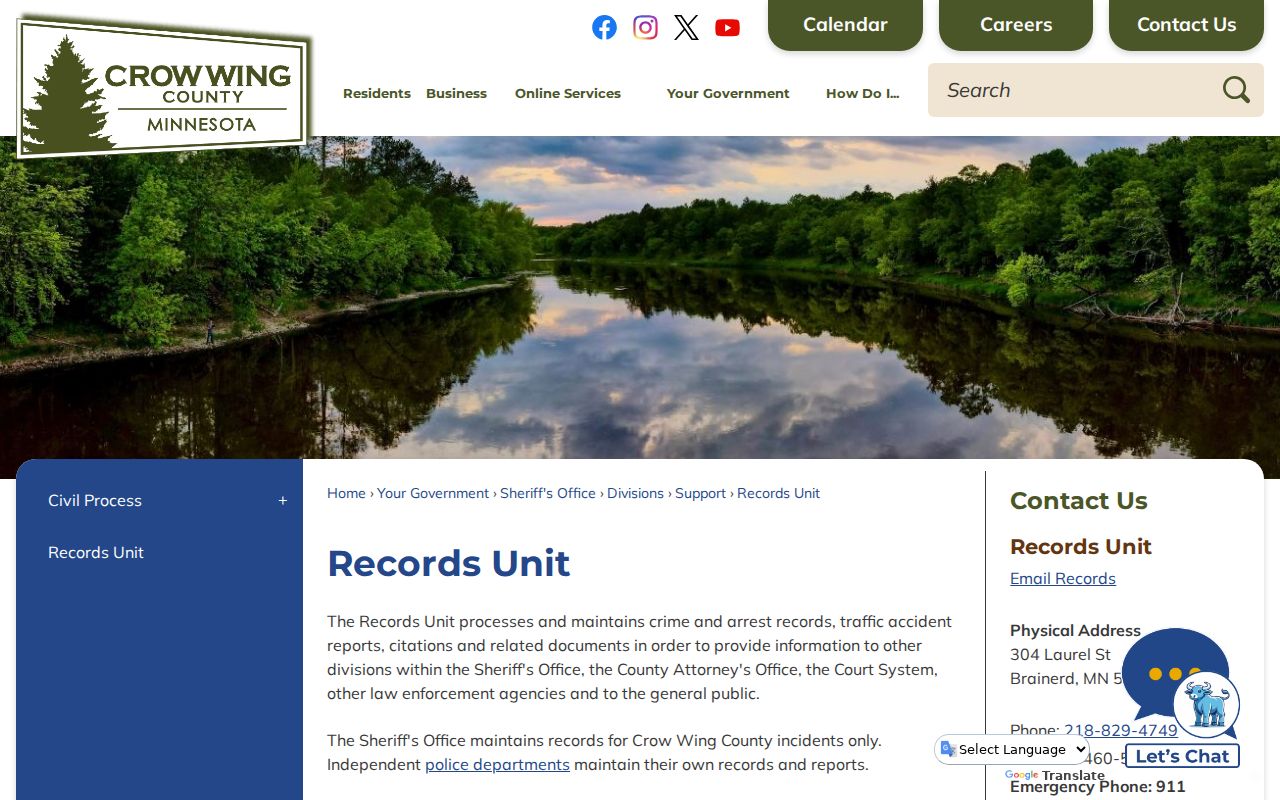The height and width of the screenshot is (800, 1280).
Task: Click the Records Unit breadcrumb
Action: pos(778,493)
